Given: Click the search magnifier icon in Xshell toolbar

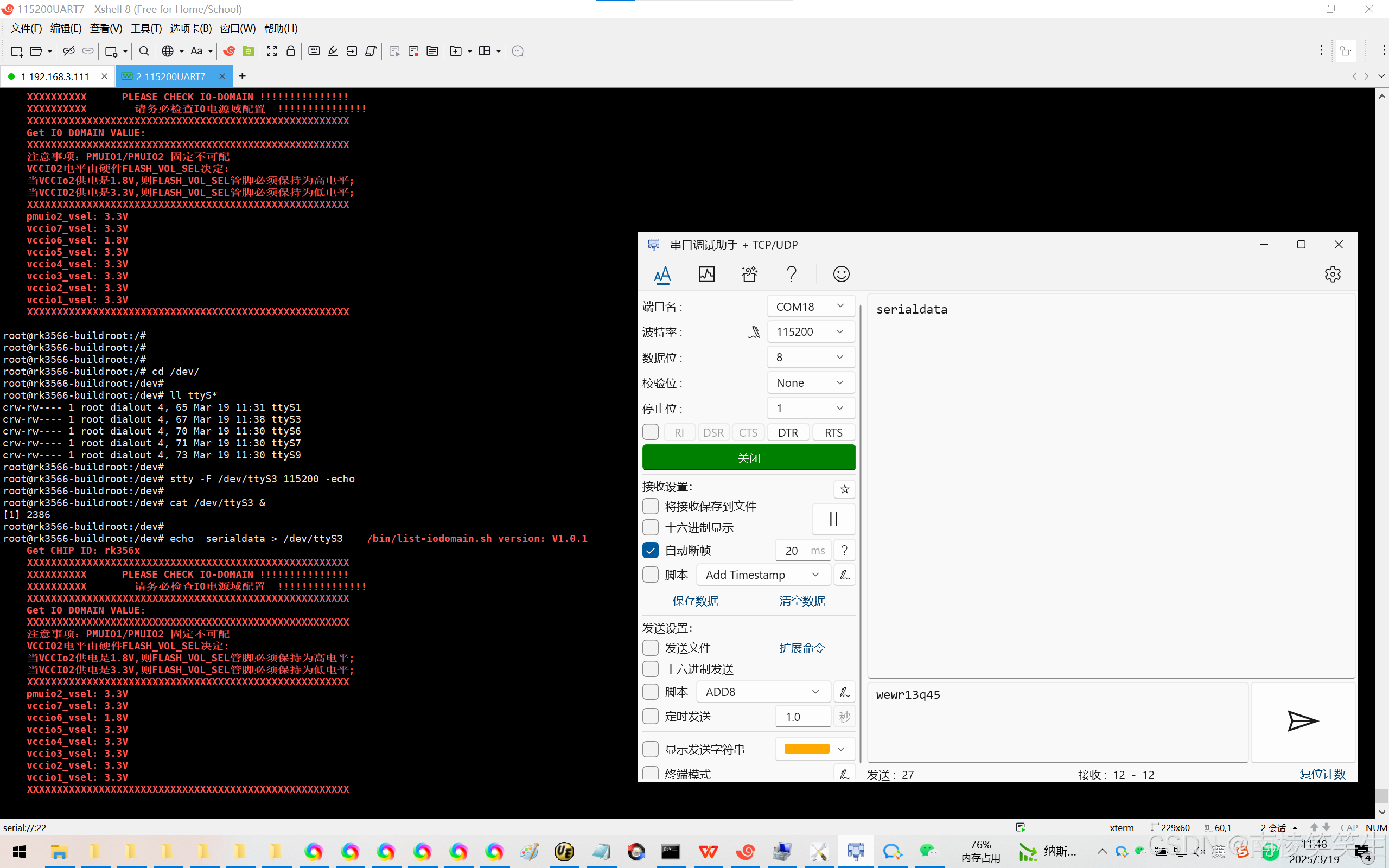Looking at the screenshot, I should (x=144, y=51).
